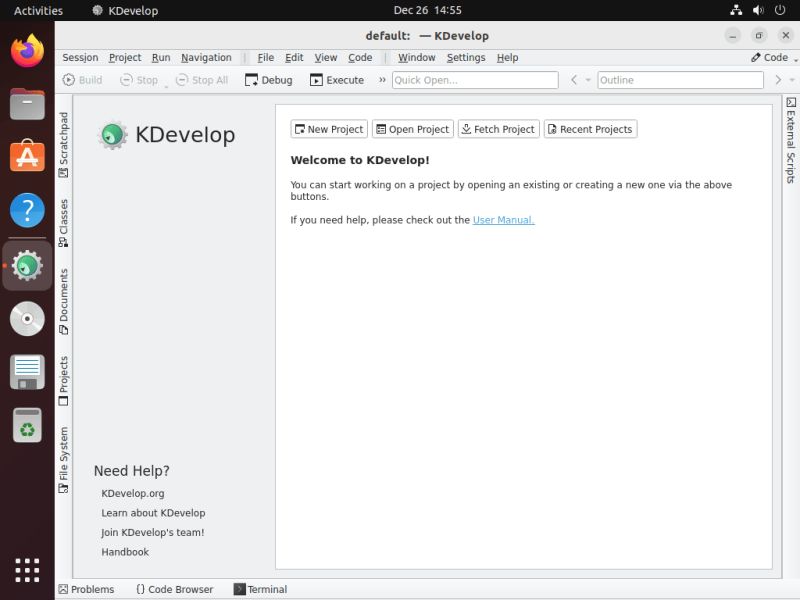Click the New Project button
The height and width of the screenshot is (600, 800).
(x=328, y=128)
